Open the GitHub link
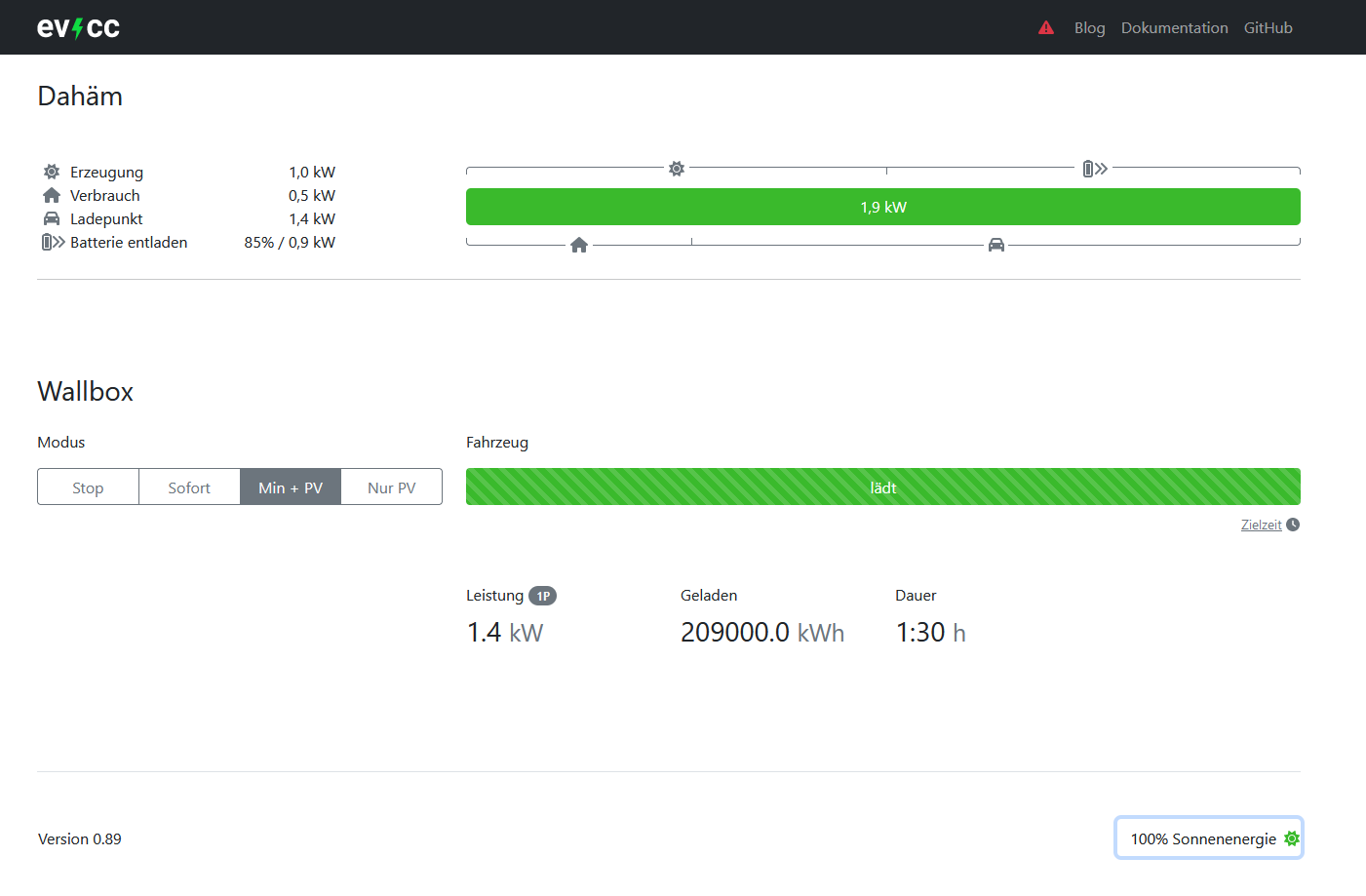 (1268, 27)
